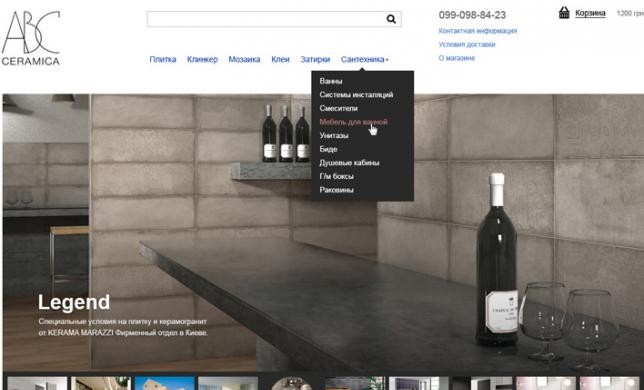This screenshot has height=390, width=644.
Task: Open the Условия доставки link
Action: (x=467, y=44)
